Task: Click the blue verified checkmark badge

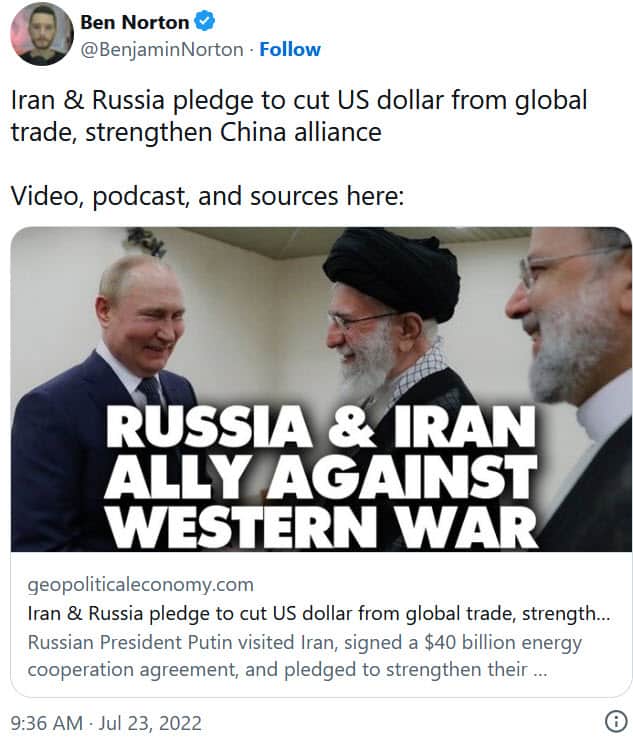Action: coord(204,22)
